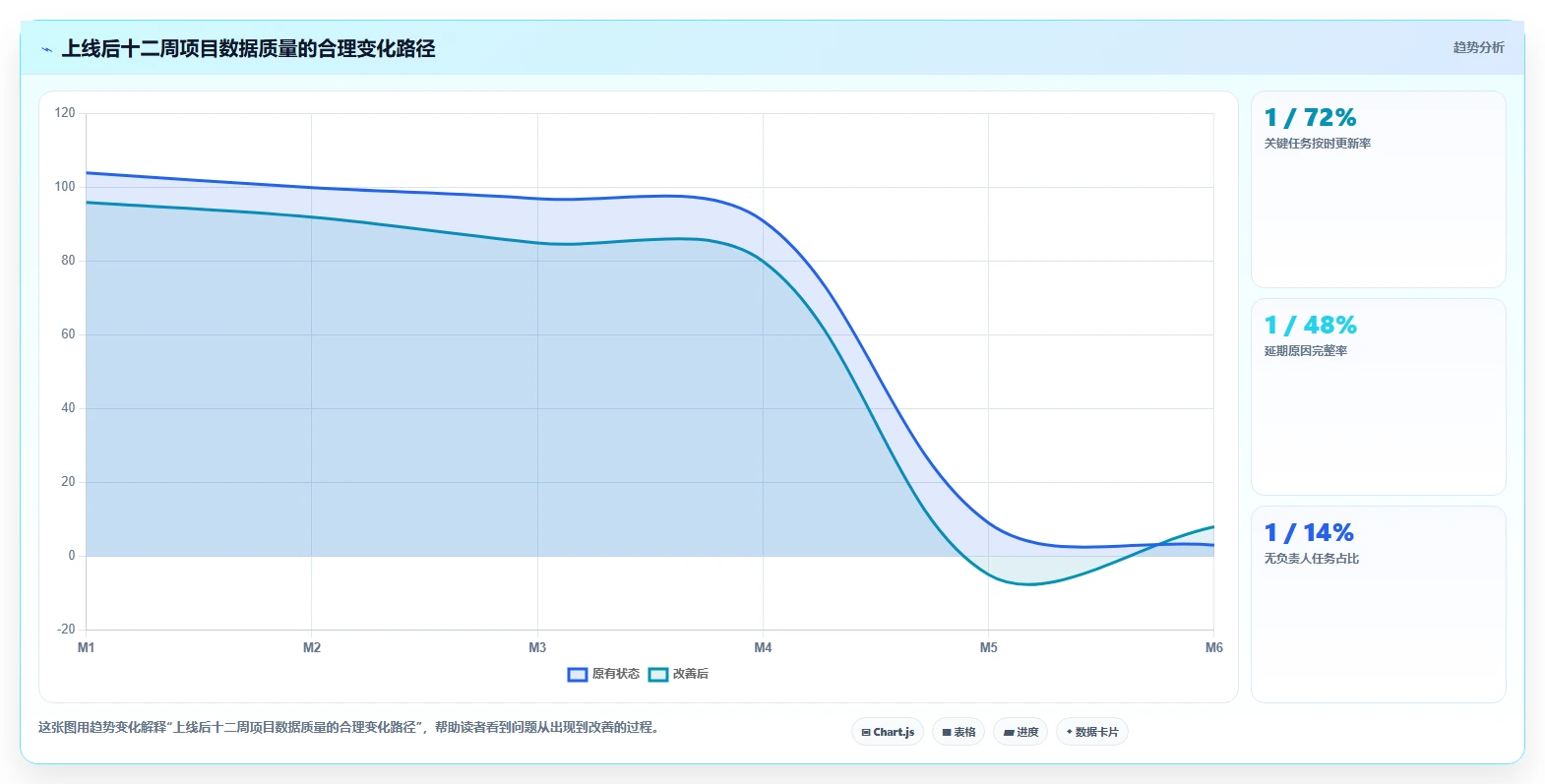Image resolution: width=1545 pixels, height=784 pixels.
Task: Click the M5 x-axis label
Action: (988, 647)
